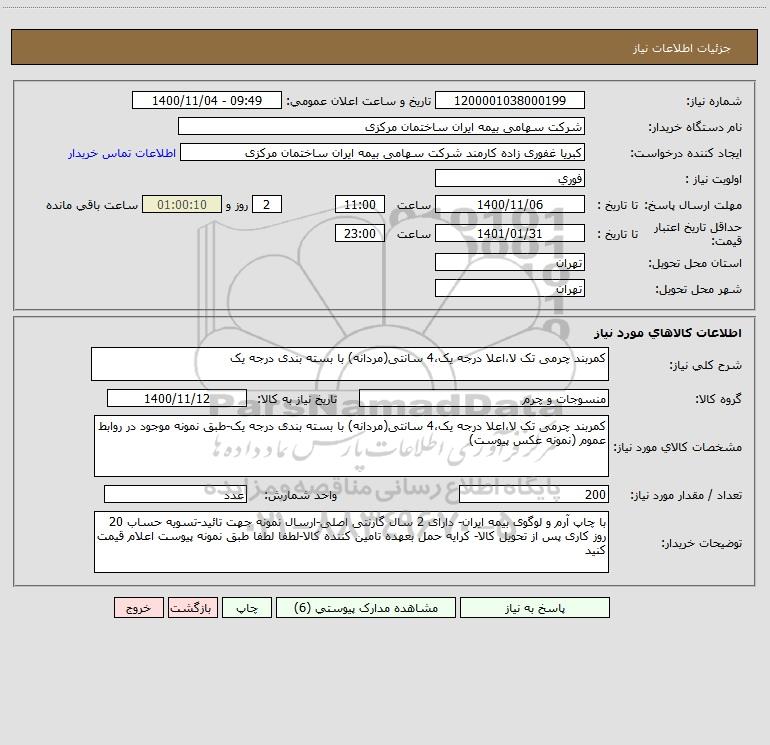This screenshot has height=745, width=770.
Task: Click the حداقل تاریخ اعتبار قیمت label
Action: 698,234
